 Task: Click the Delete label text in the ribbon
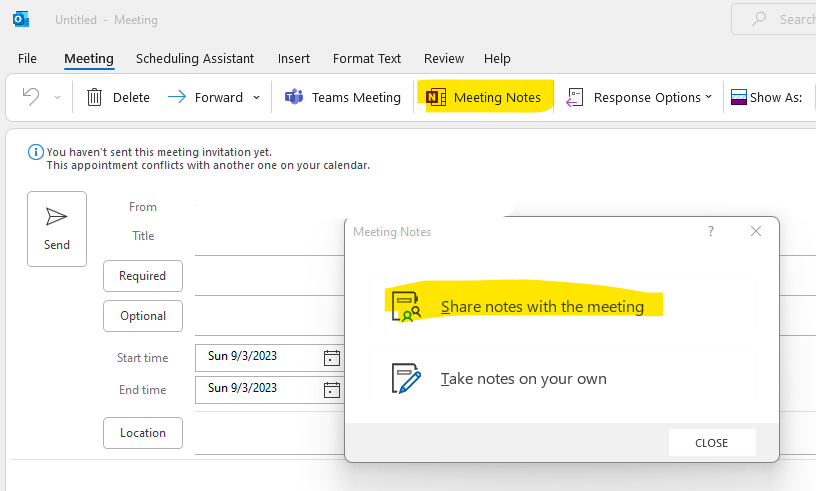pyautogui.click(x=131, y=97)
